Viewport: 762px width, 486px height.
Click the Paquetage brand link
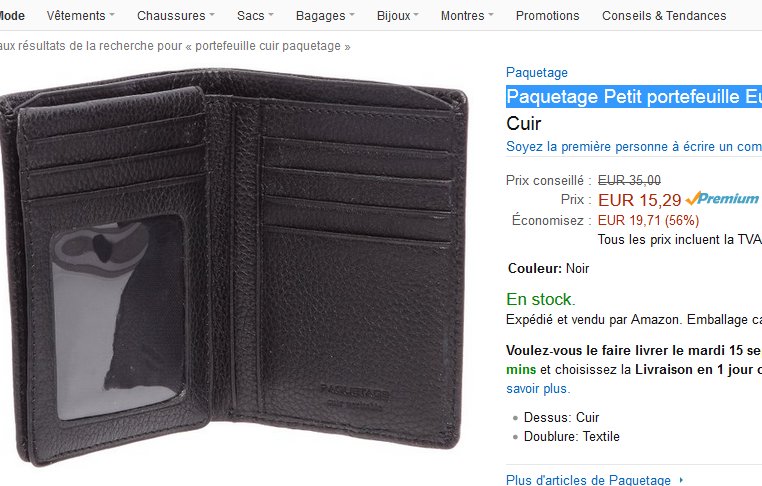tap(537, 72)
